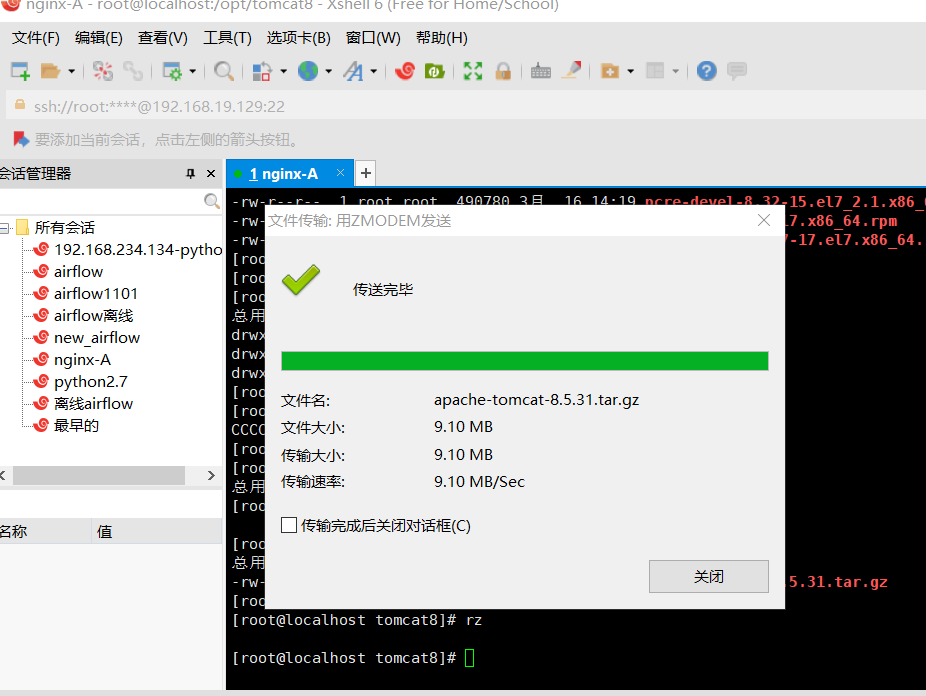The height and width of the screenshot is (696, 926).
Task: Click the 关闭 button in transfer dialog
Action: tap(709, 576)
